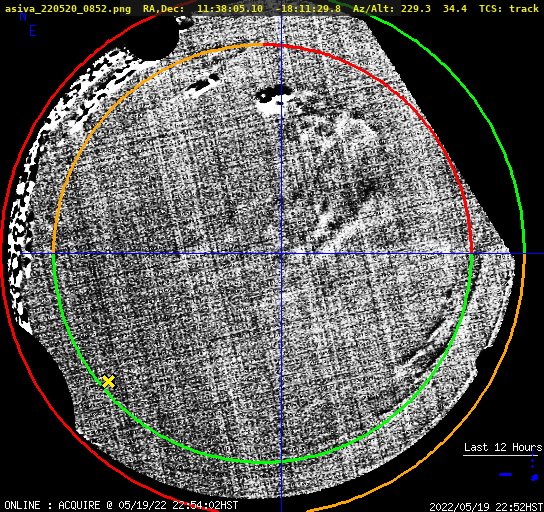Click the RA value 11:38:05.10
Image resolution: width=544 pixels, height=512 pixels.
point(230,8)
